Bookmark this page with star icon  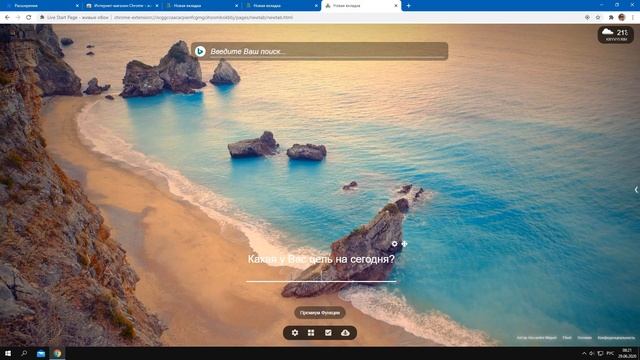click(x=598, y=18)
